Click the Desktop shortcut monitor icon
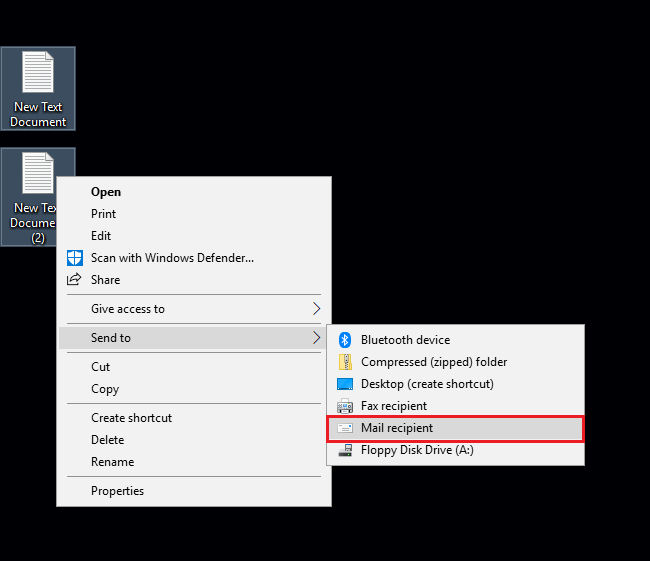 click(x=345, y=384)
